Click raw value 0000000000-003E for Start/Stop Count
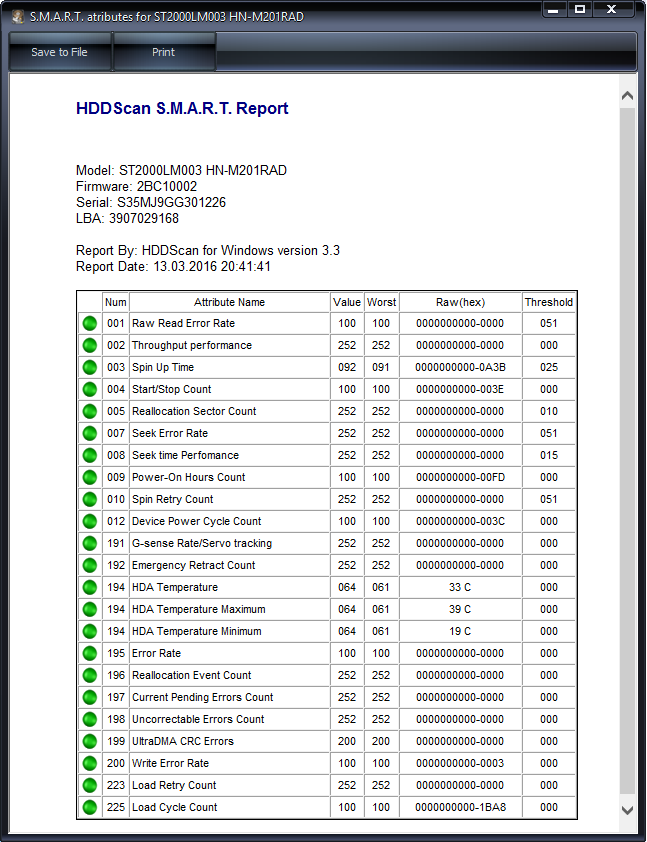This screenshot has width=647, height=842. tap(460, 389)
